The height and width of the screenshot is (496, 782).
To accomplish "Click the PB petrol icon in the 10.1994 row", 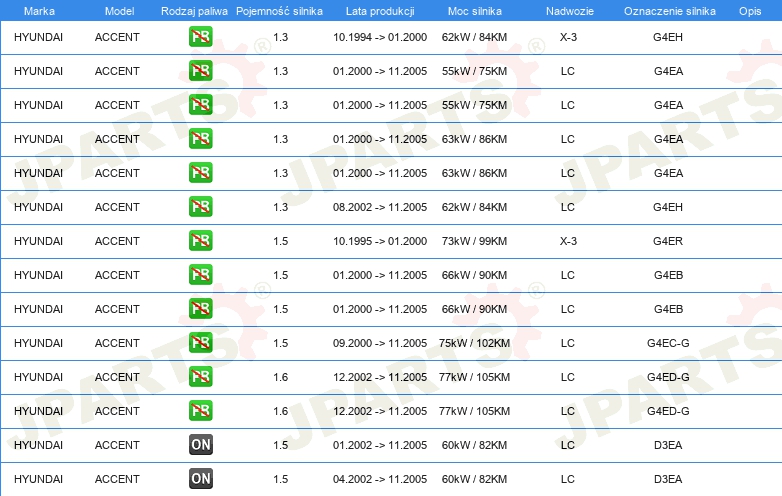I will [200, 37].
